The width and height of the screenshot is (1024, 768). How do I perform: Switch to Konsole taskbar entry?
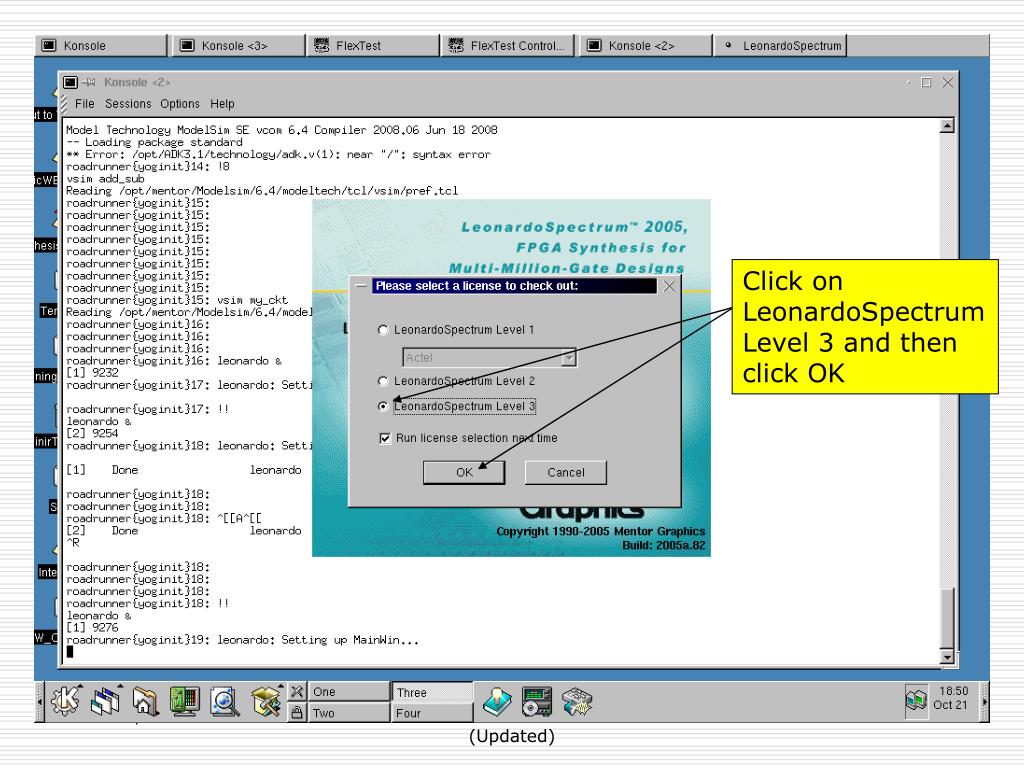point(101,46)
